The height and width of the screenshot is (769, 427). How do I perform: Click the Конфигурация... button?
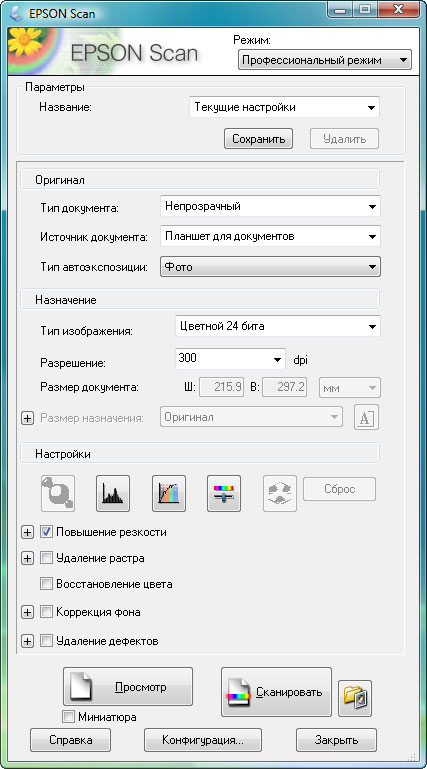click(x=202, y=740)
